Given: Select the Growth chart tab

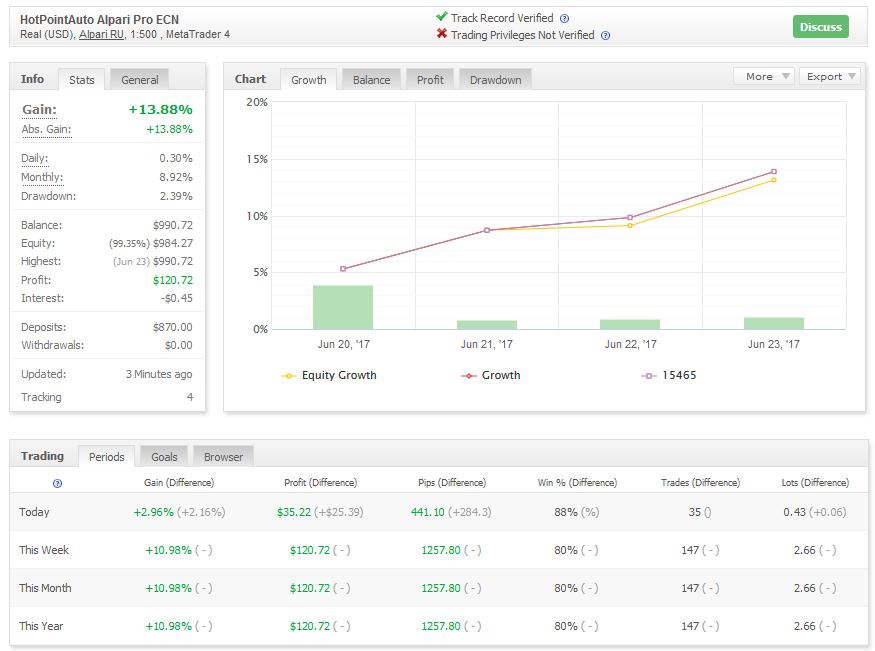Looking at the screenshot, I should (x=309, y=80).
